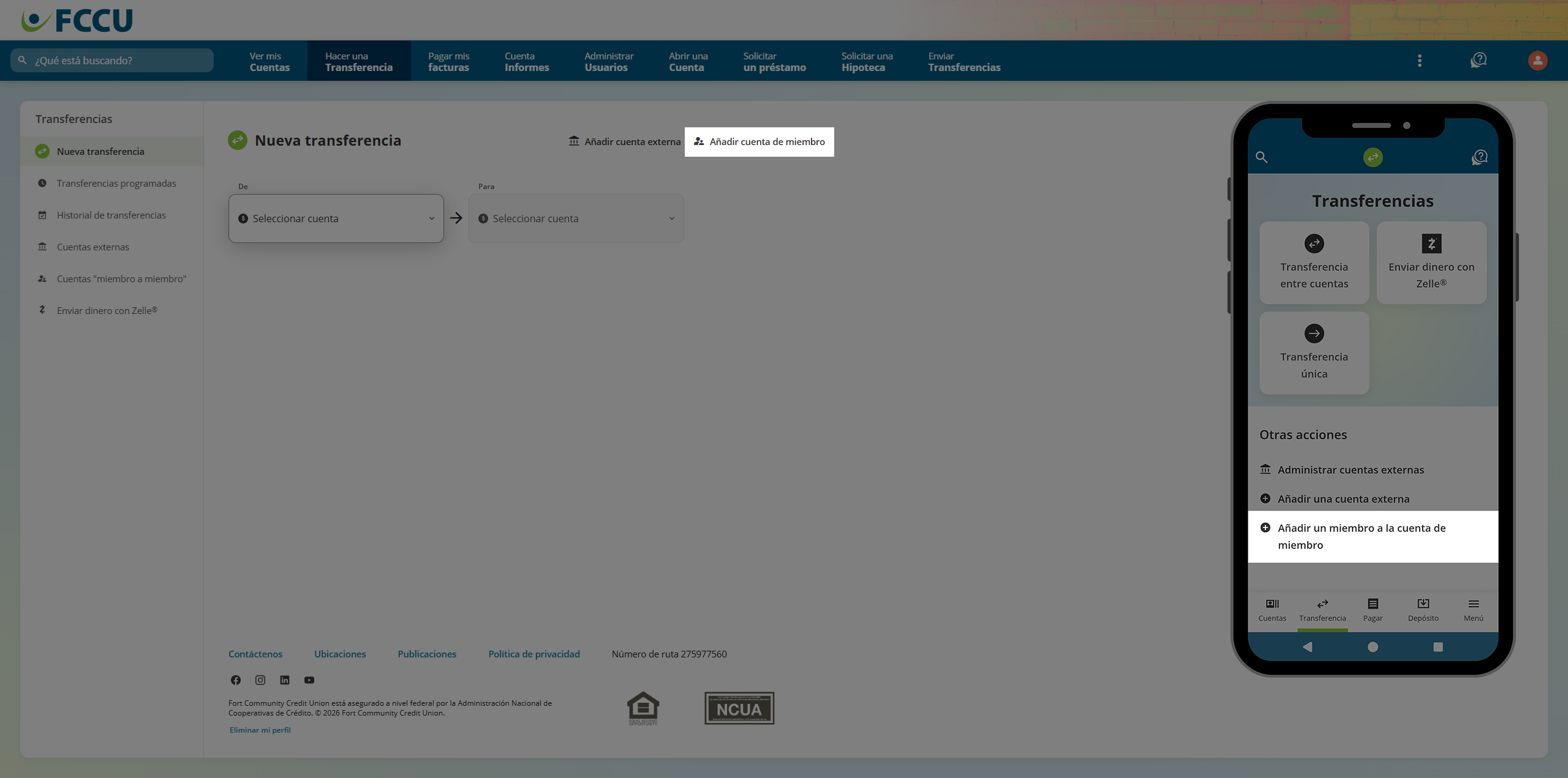
Task: Open the Ver mis Cuentas menu
Action: (x=269, y=61)
